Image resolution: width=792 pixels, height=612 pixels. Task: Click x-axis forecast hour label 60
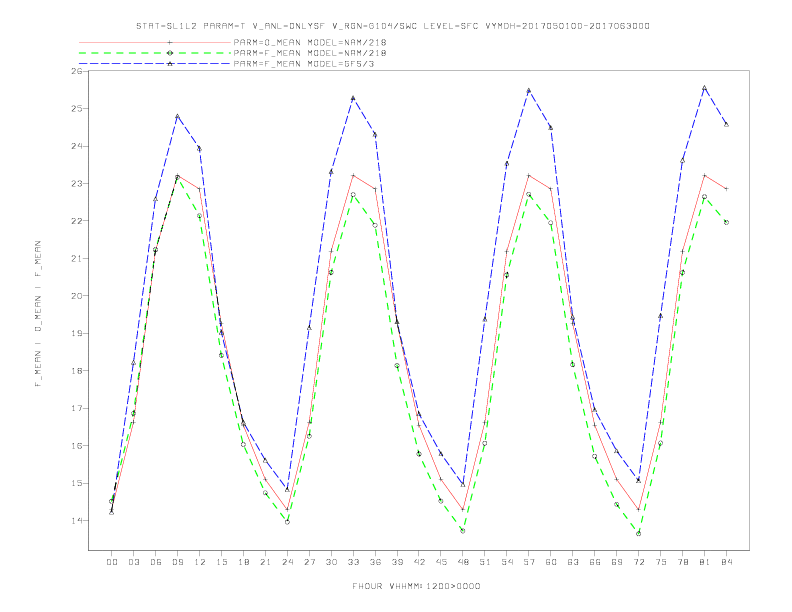point(551,562)
